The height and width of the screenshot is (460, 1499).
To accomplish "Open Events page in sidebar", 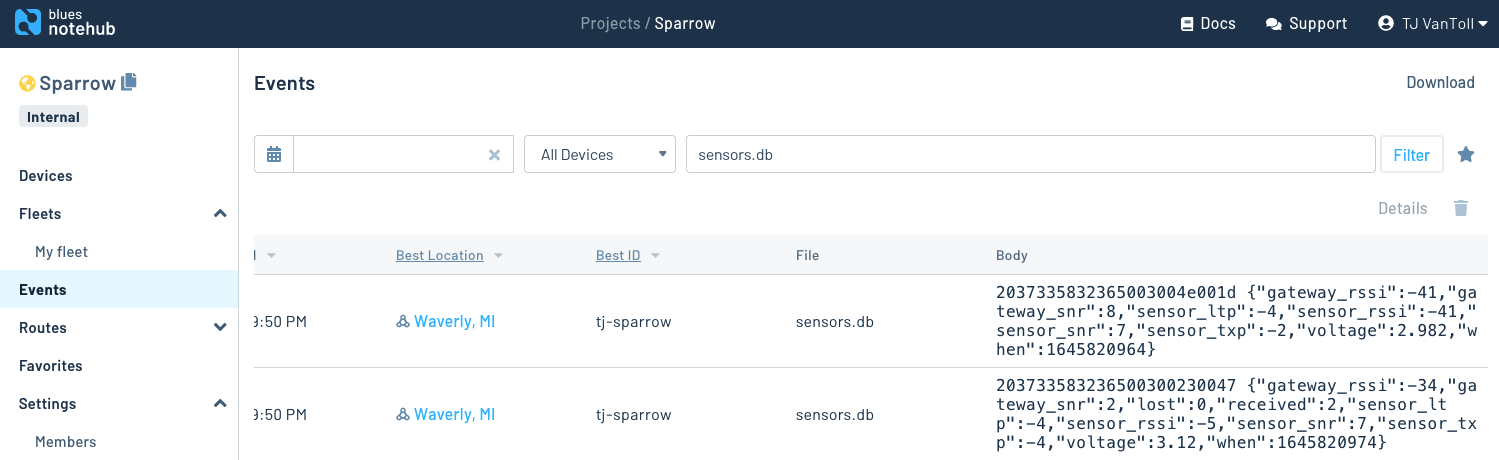I will coord(43,290).
